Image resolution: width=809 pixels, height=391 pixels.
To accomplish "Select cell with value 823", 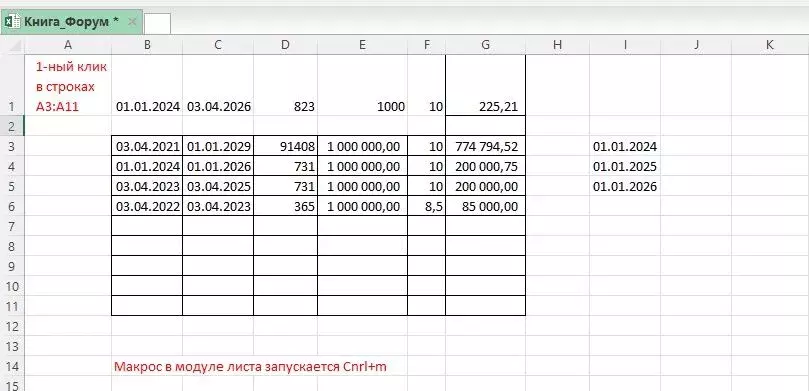I will [285, 85].
